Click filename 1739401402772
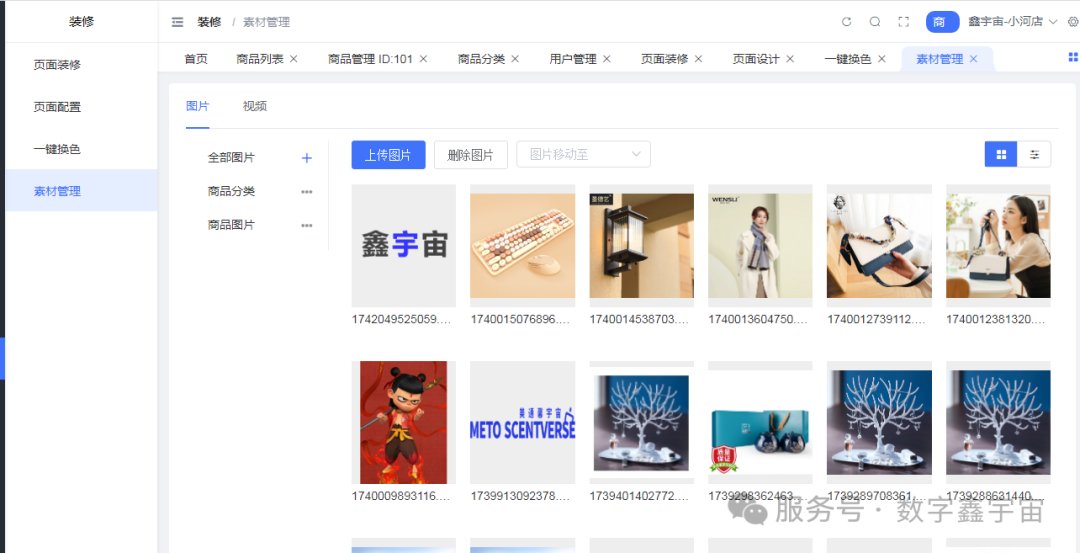This screenshot has height=553, width=1080. coord(640,496)
